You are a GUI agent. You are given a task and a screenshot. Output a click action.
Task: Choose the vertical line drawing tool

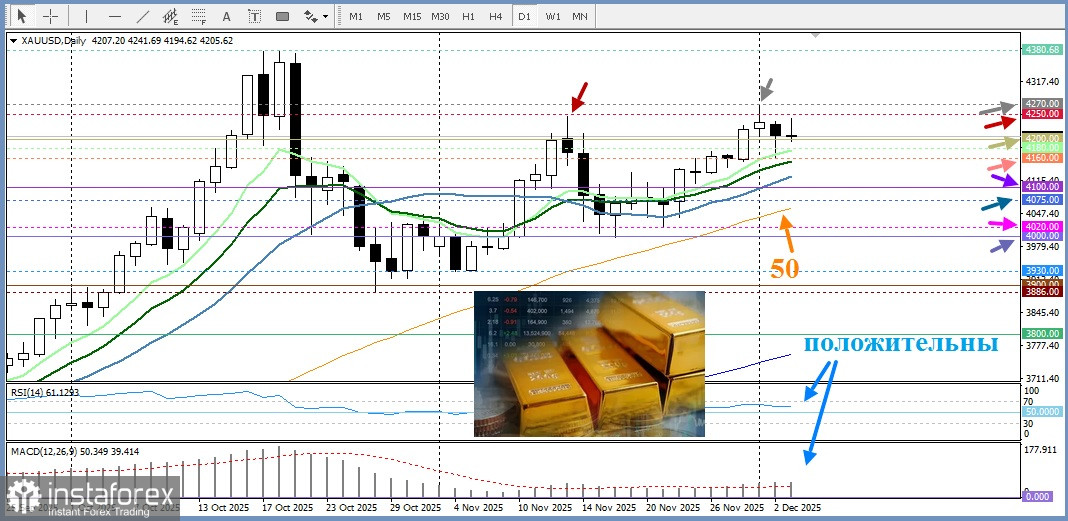[87, 16]
